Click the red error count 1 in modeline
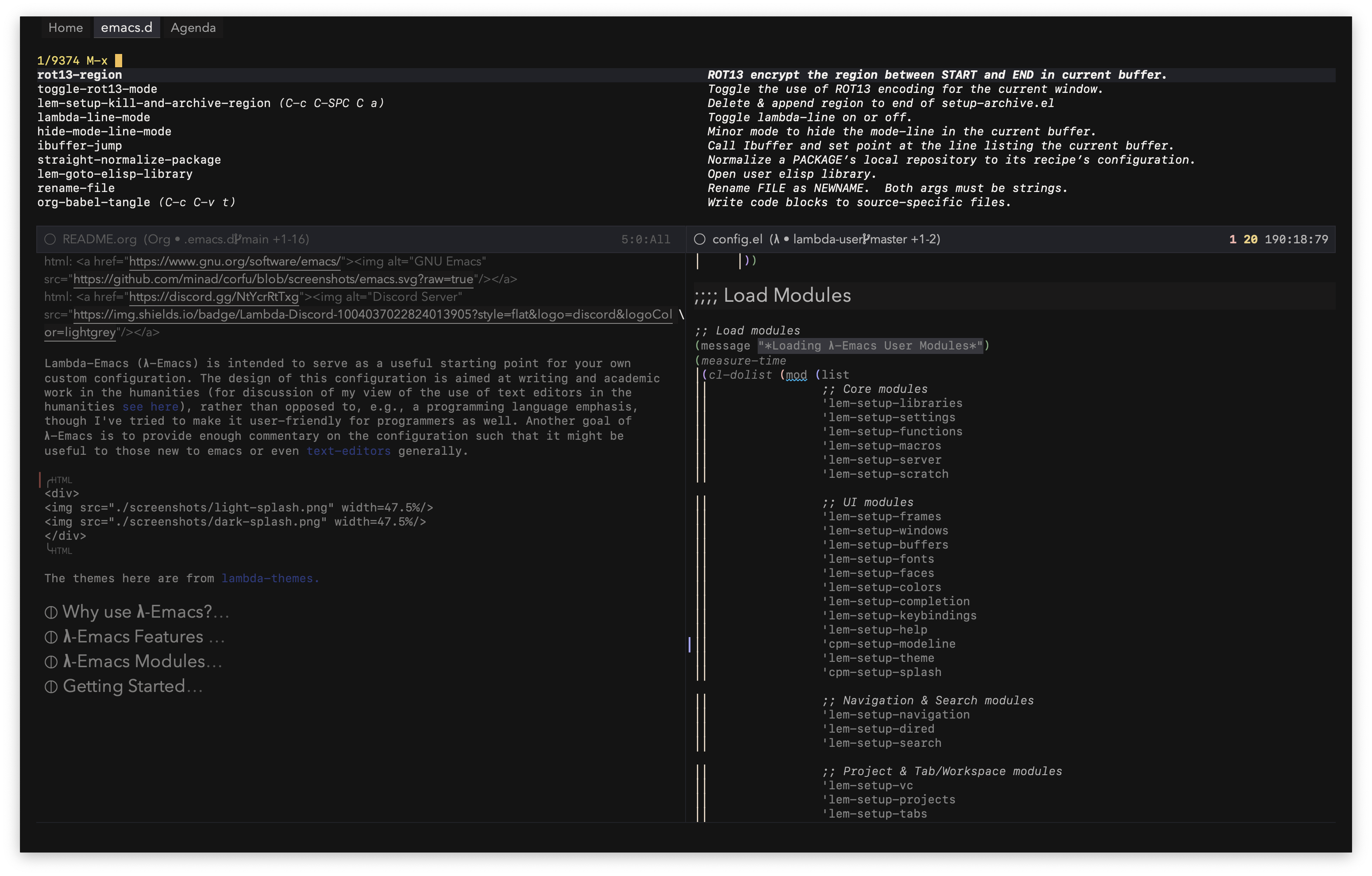 [x=1233, y=239]
